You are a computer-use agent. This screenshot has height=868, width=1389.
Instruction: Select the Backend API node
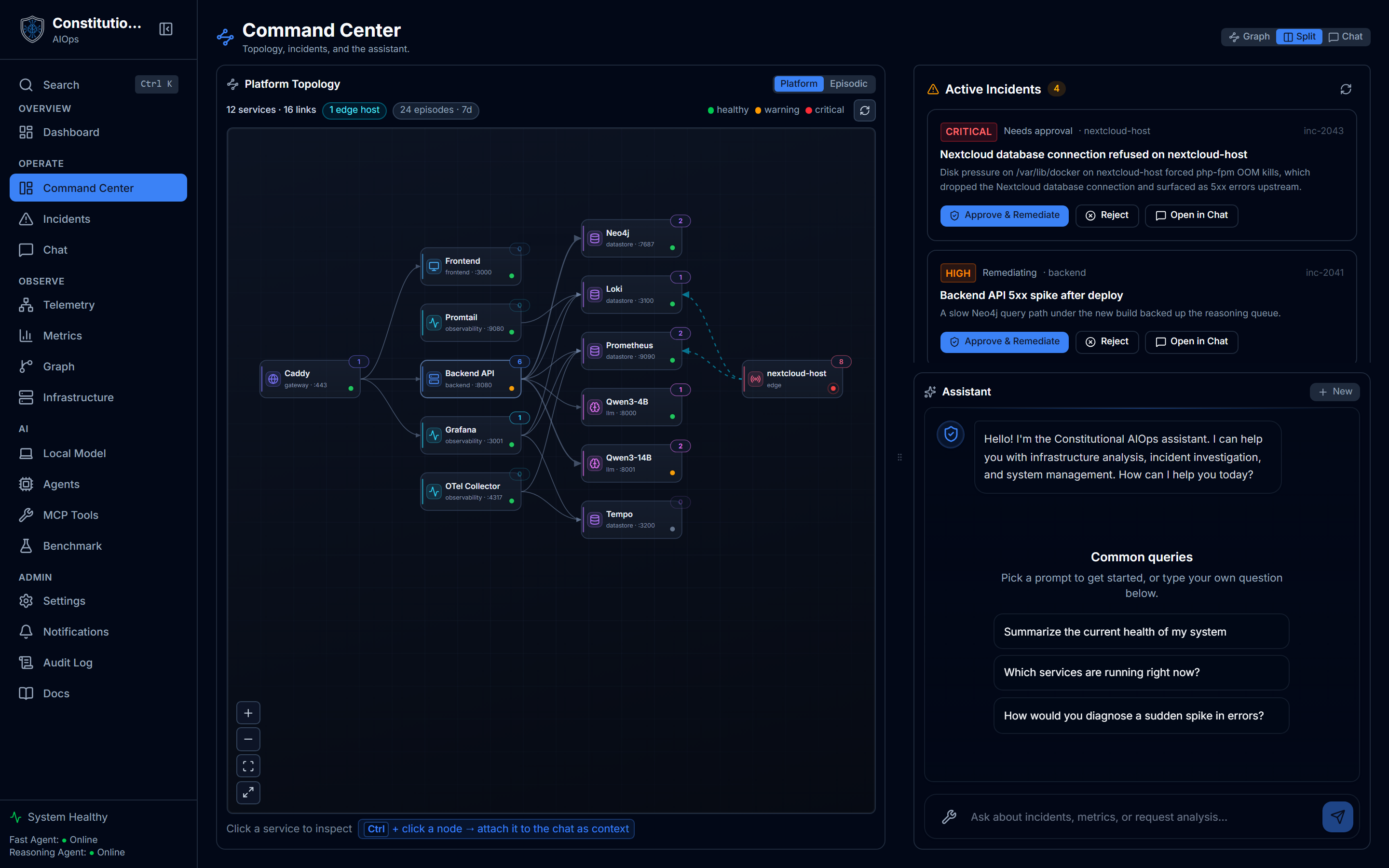[471, 379]
